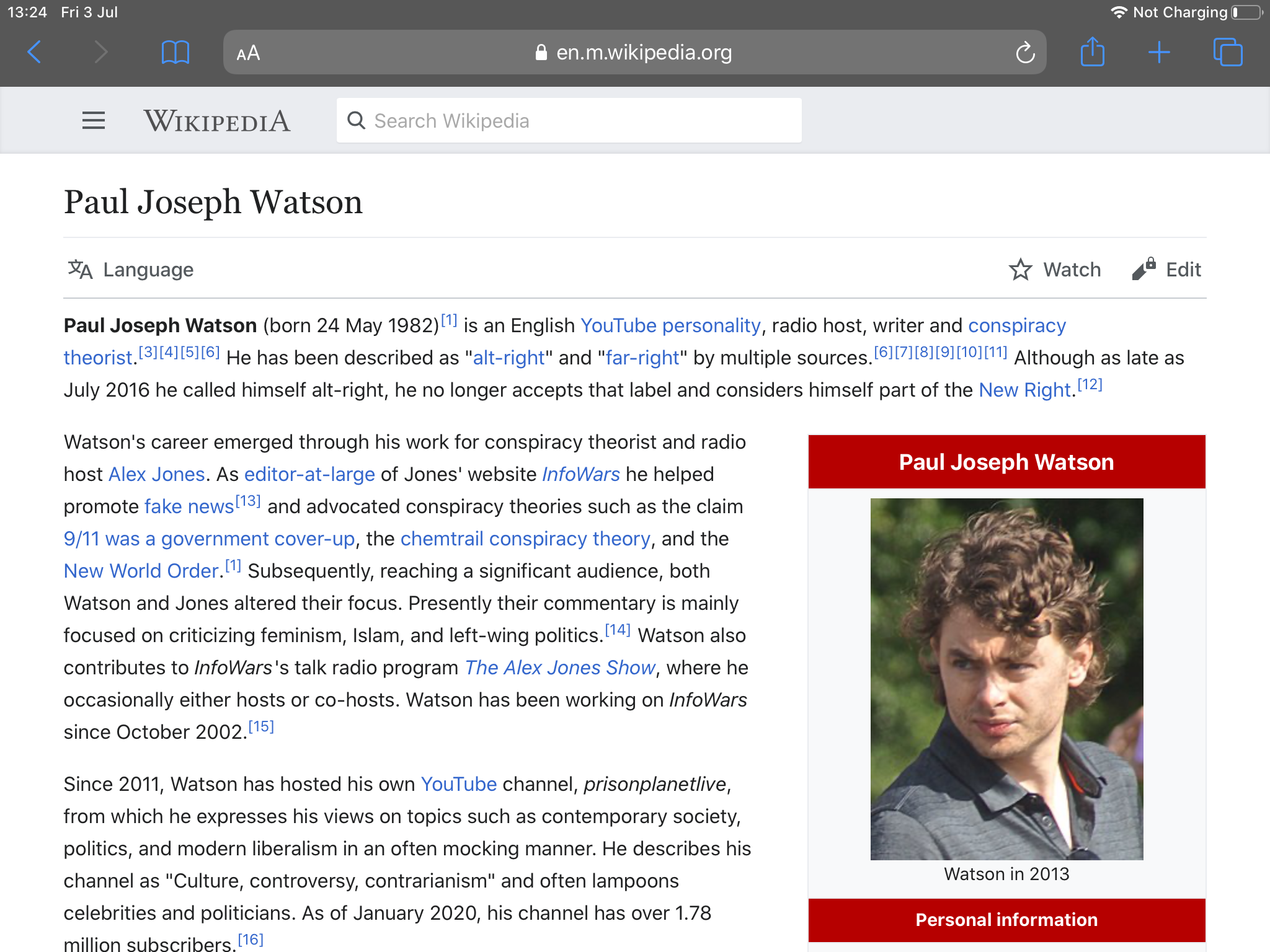Tap the Paul Joseph Watson page heading

tap(213, 202)
